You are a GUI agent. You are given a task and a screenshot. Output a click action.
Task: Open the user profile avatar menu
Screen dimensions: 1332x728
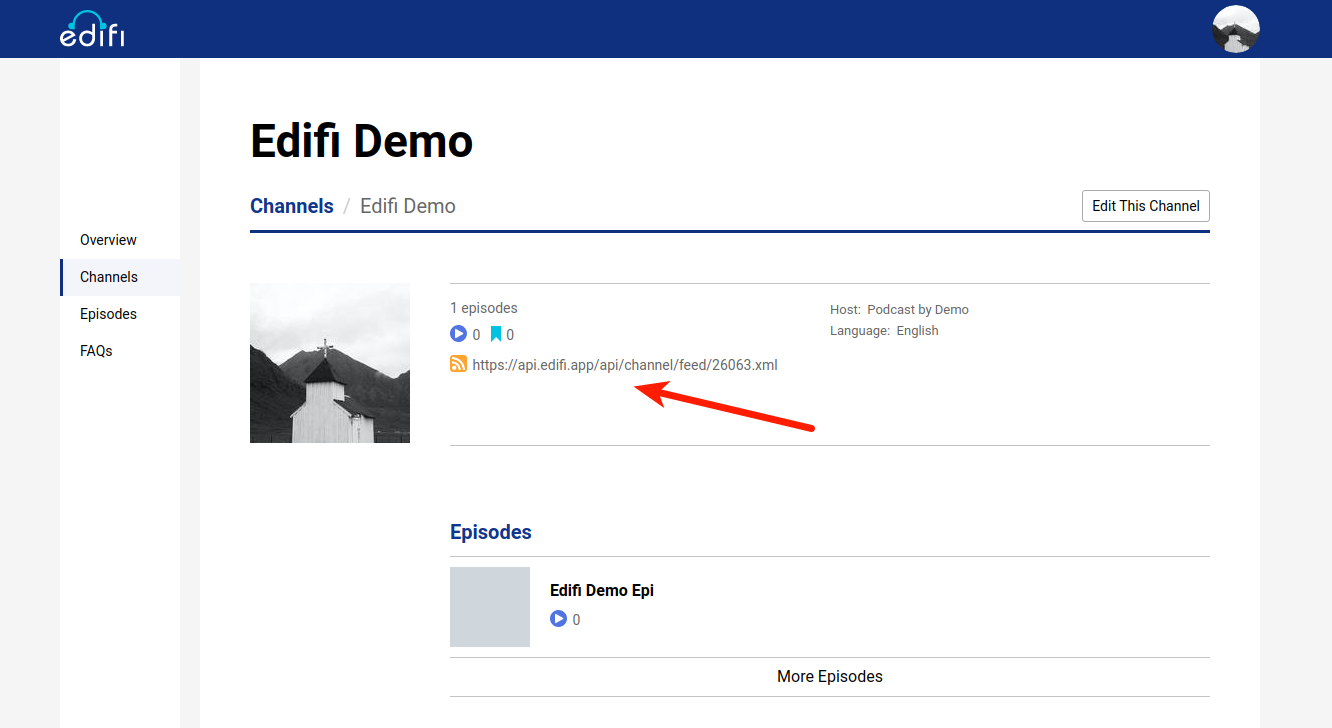click(x=1235, y=29)
